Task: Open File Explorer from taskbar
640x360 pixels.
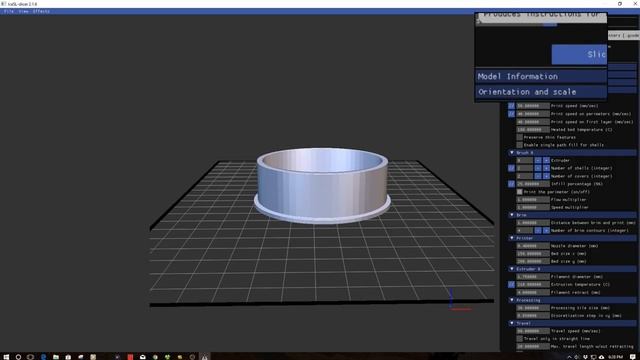Action: pyautogui.click(x=56, y=357)
